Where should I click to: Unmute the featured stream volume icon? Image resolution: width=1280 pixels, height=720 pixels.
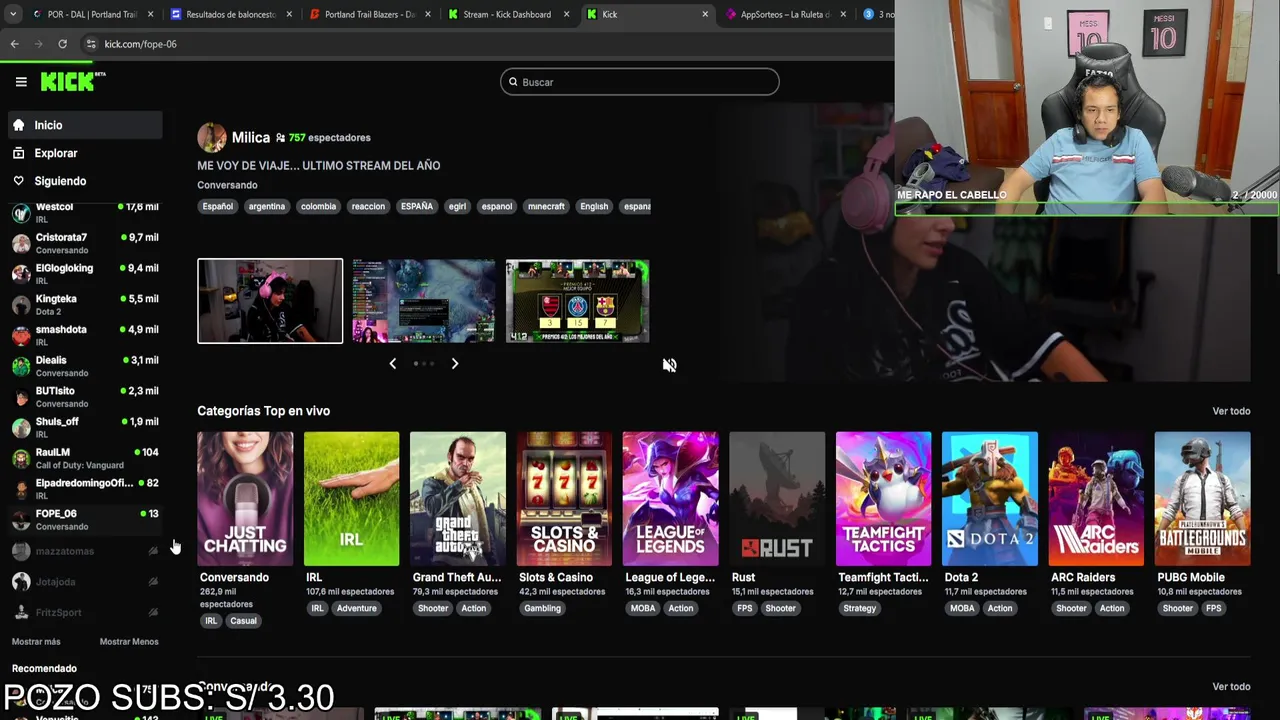(669, 365)
